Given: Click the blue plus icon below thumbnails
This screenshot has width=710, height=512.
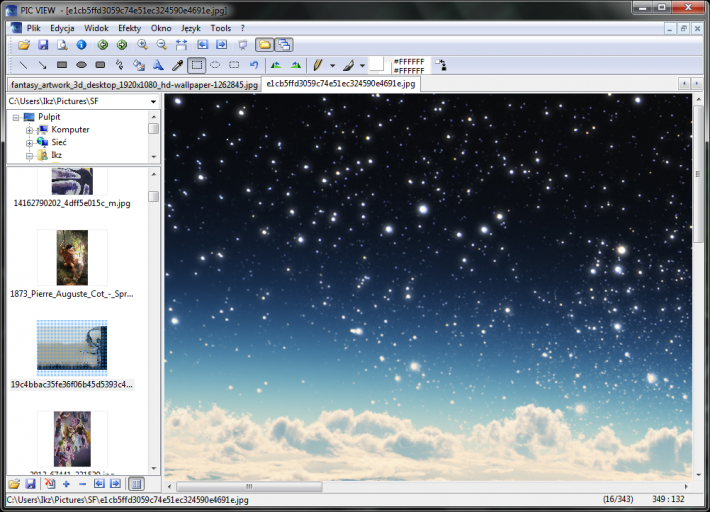Looking at the screenshot, I should pyautogui.click(x=66, y=484).
